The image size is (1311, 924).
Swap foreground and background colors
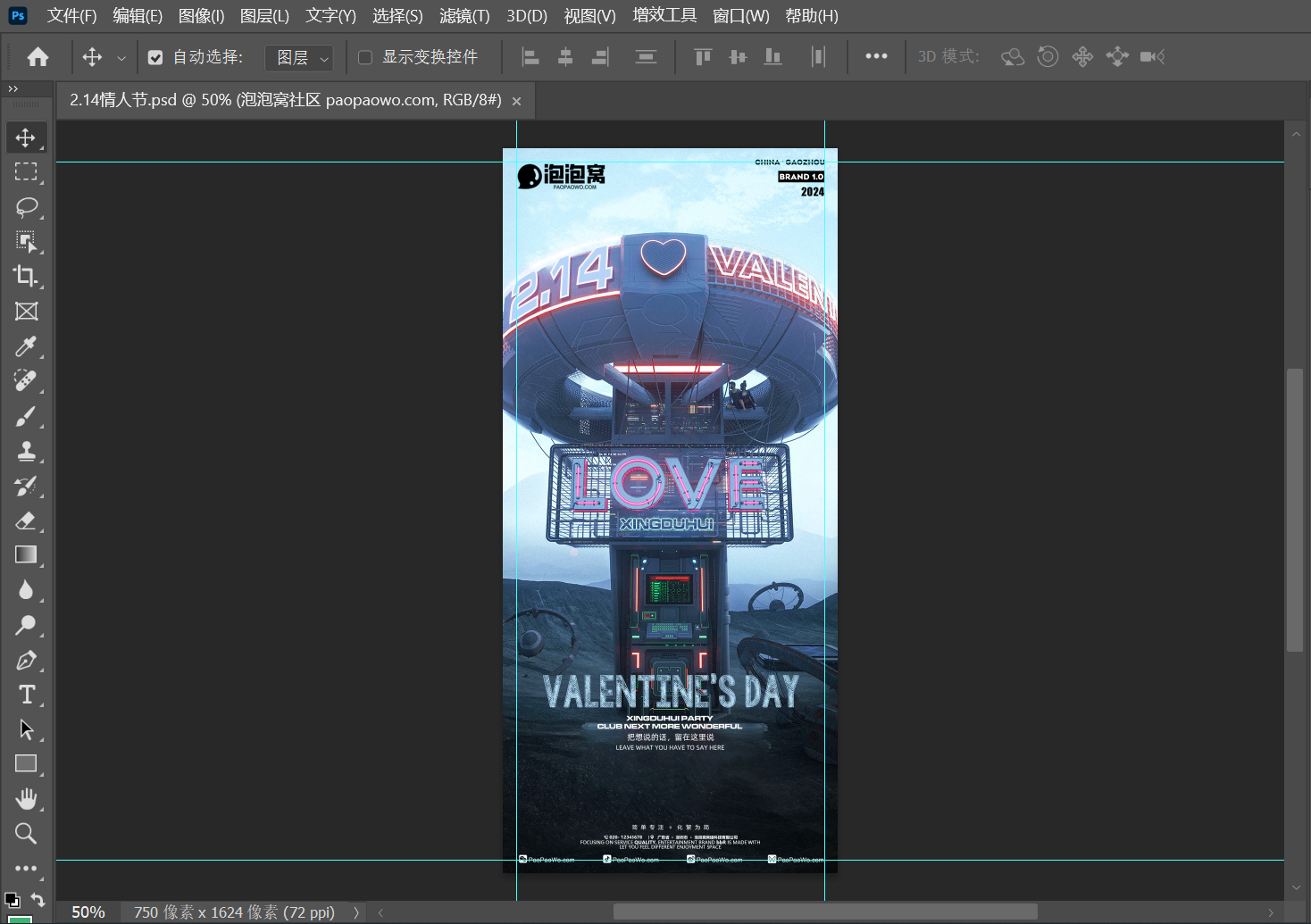38,899
